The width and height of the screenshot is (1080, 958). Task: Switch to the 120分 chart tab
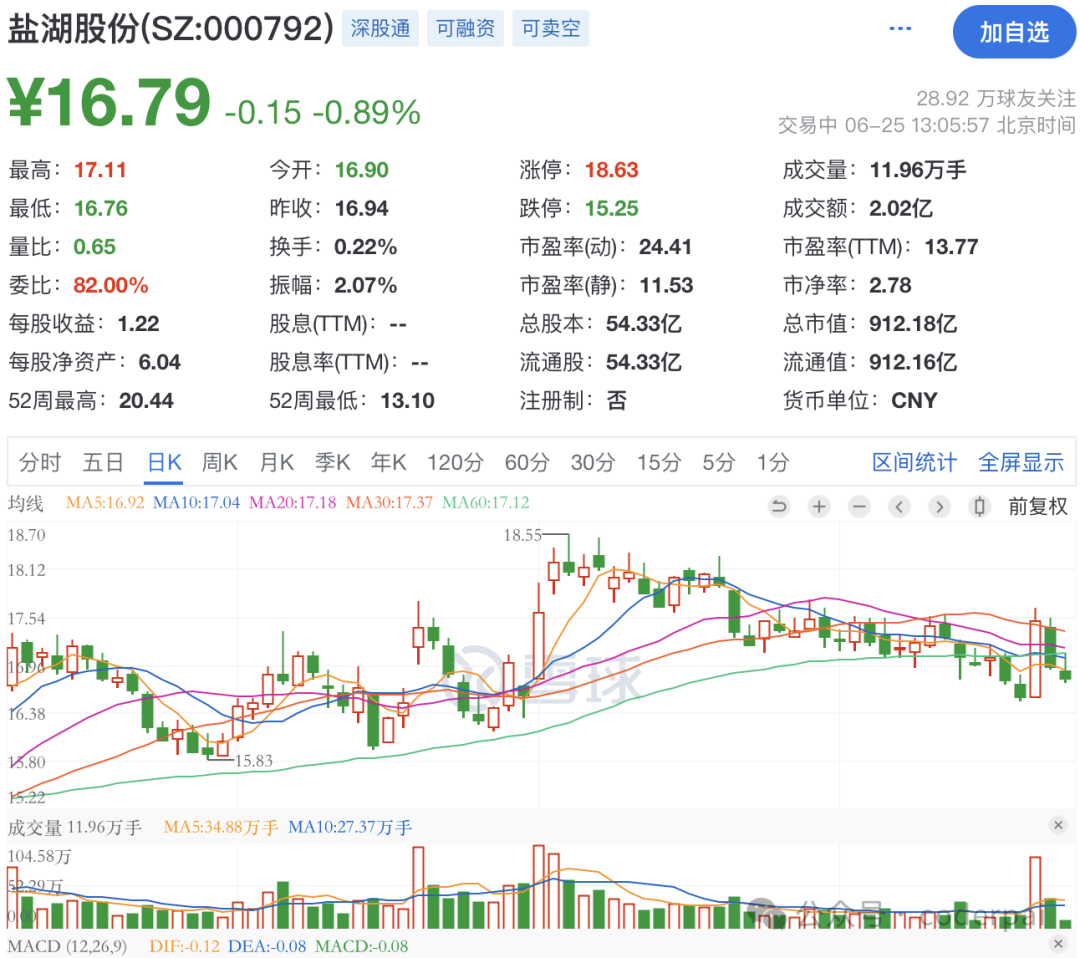(x=455, y=462)
